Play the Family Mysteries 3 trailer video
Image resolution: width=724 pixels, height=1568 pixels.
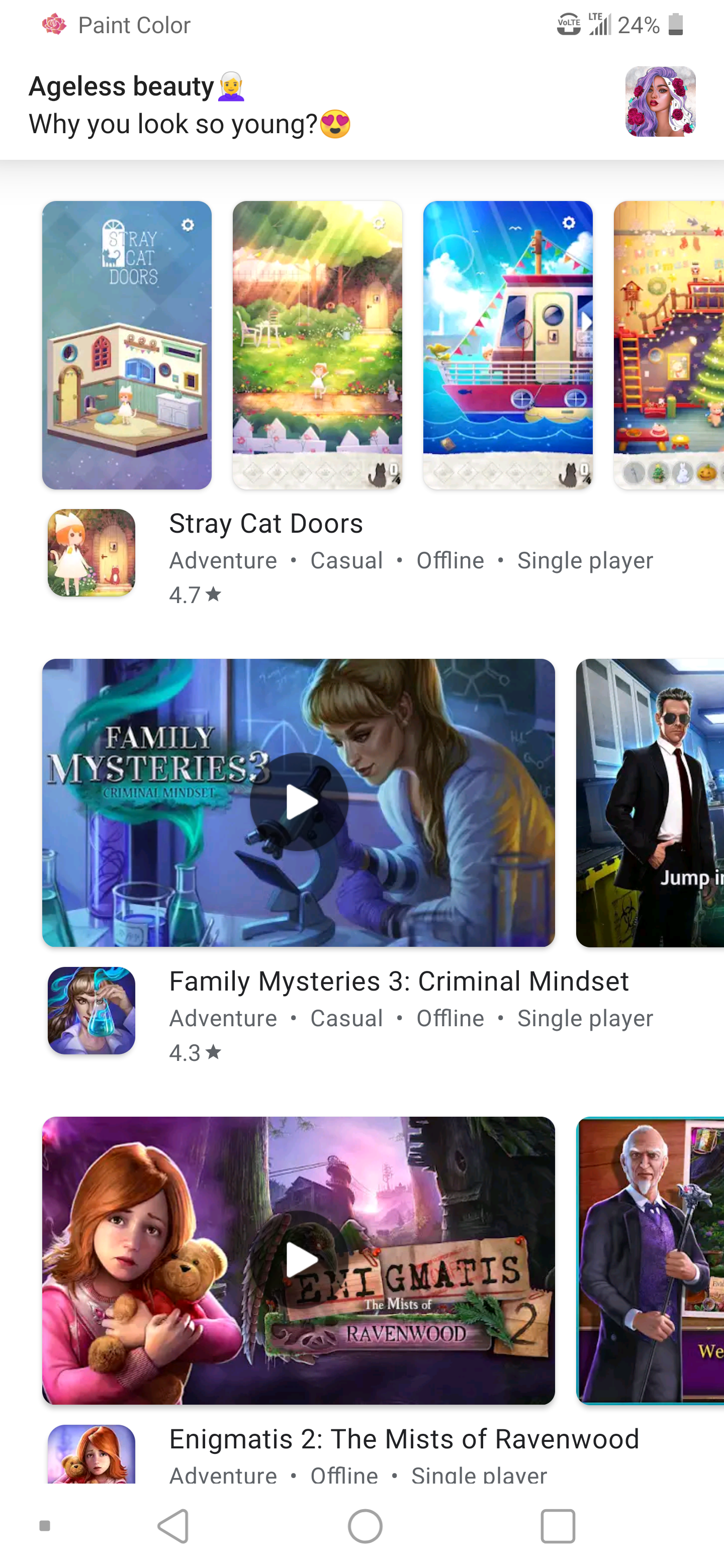[299, 802]
